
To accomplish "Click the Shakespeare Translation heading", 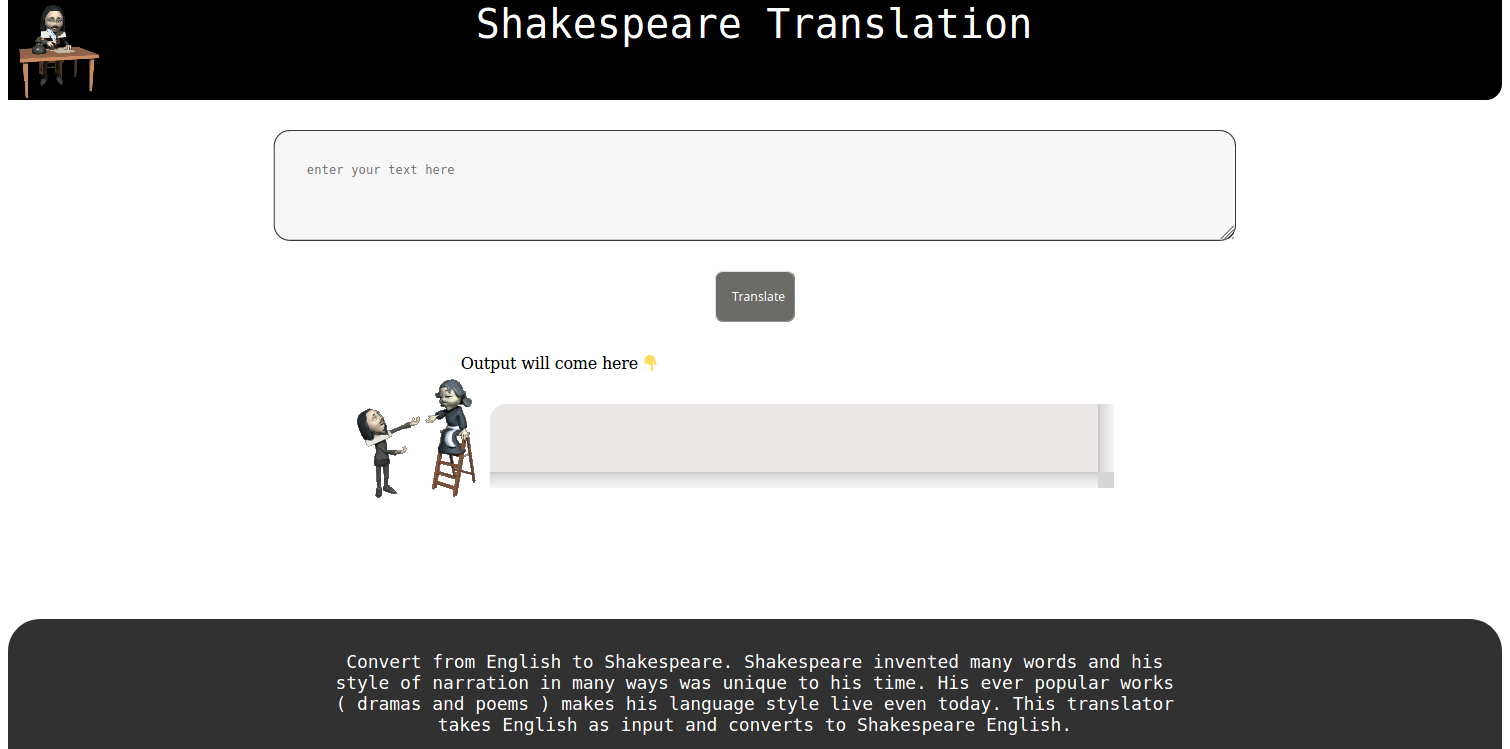I will click(x=754, y=24).
